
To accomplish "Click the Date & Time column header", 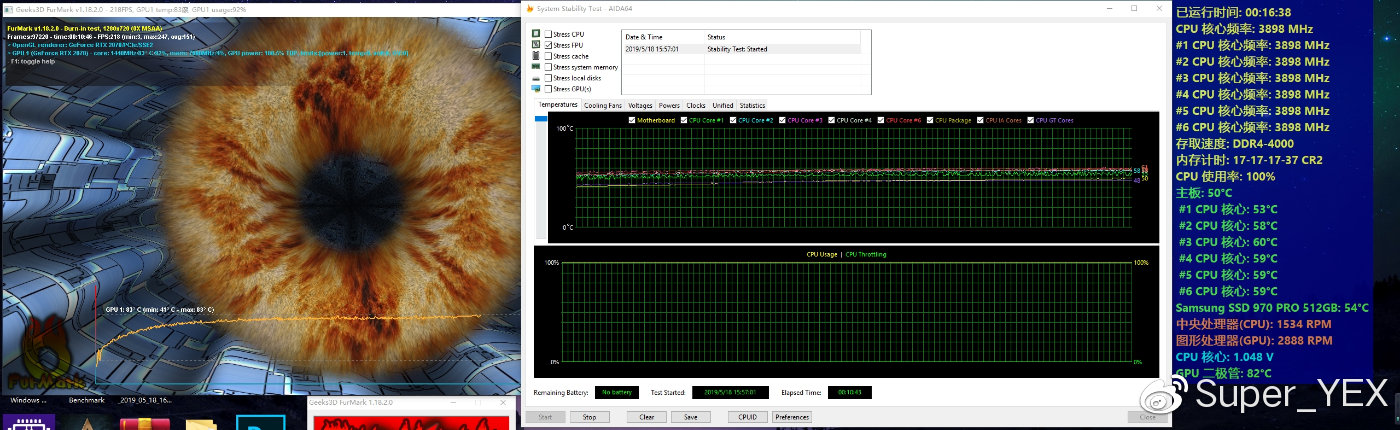I will (663, 36).
